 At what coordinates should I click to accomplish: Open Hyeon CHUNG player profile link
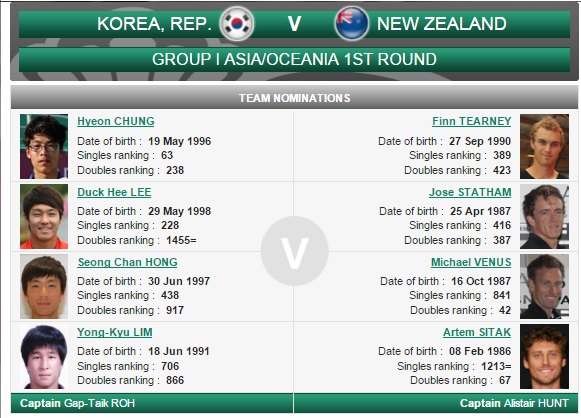(116, 121)
